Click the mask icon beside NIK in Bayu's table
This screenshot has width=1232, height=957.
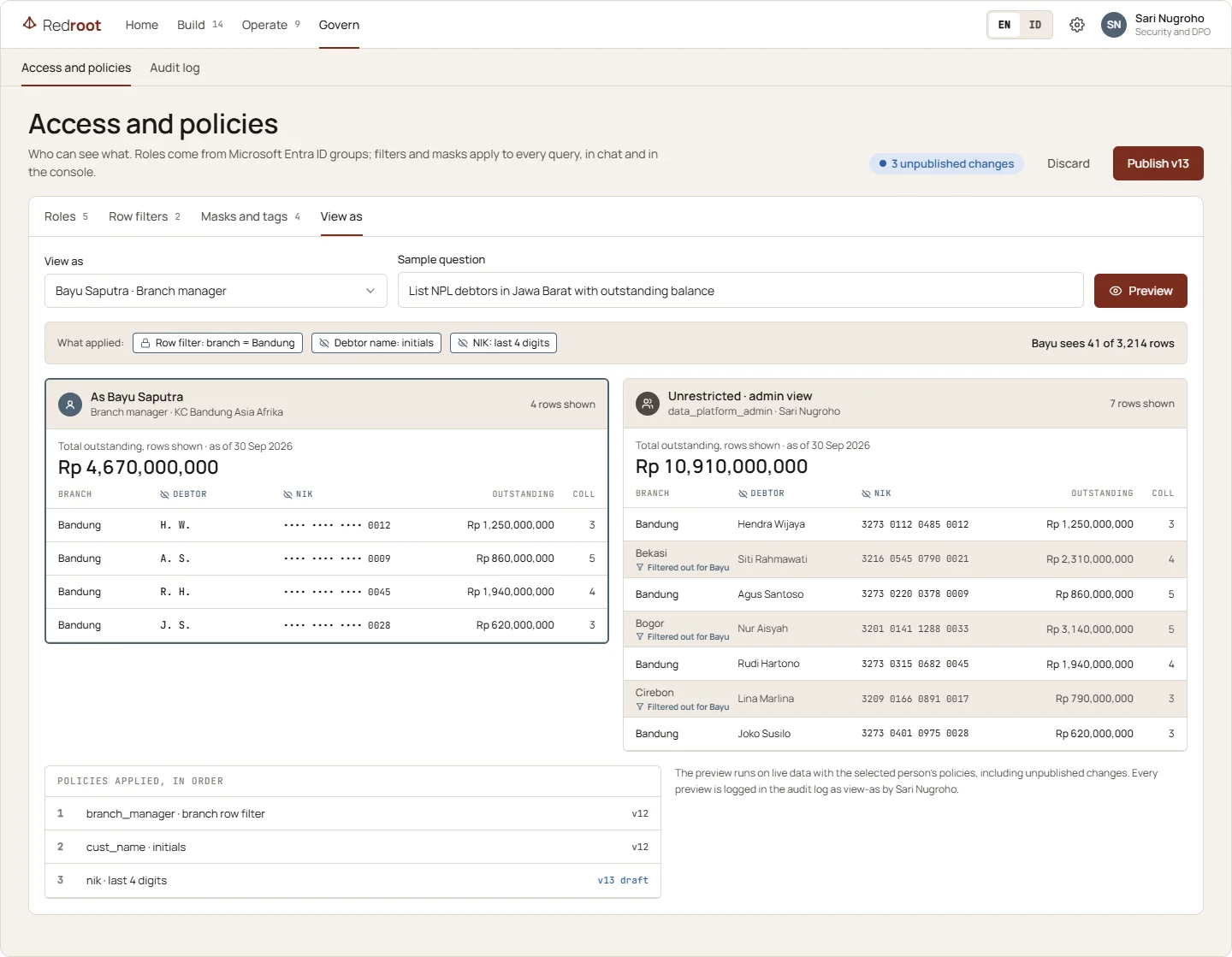(287, 494)
